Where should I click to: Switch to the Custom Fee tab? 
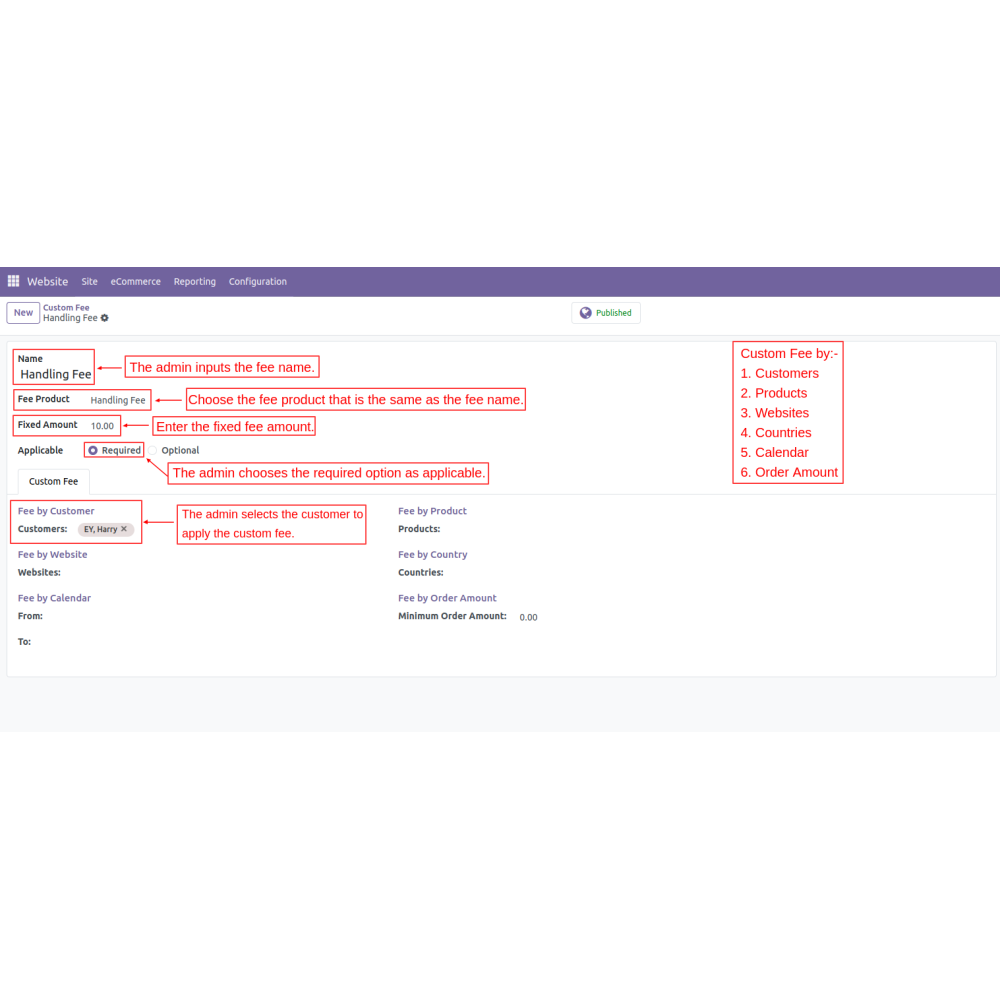pos(54,482)
